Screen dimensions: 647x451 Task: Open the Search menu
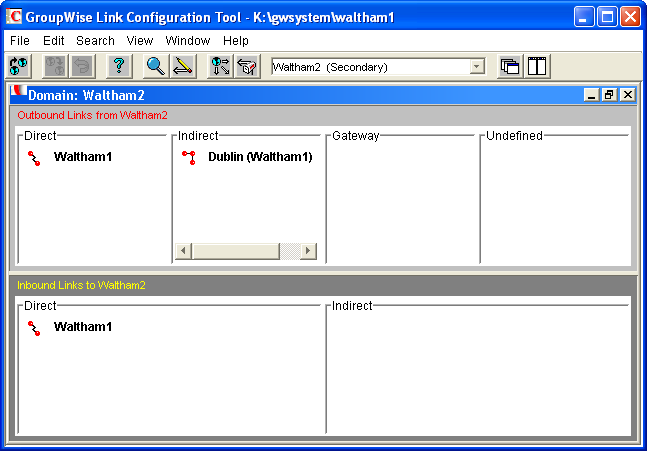click(x=95, y=40)
